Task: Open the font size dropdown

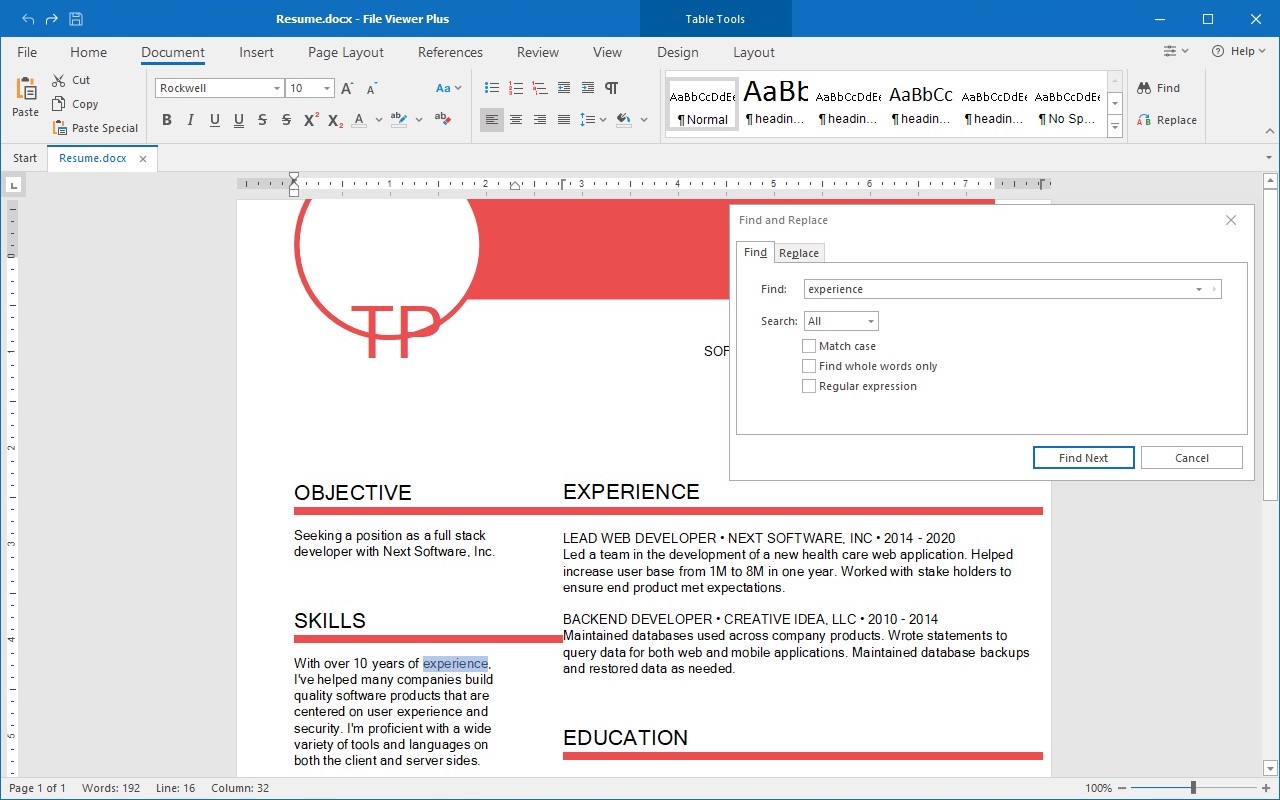Action: click(x=327, y=88)
